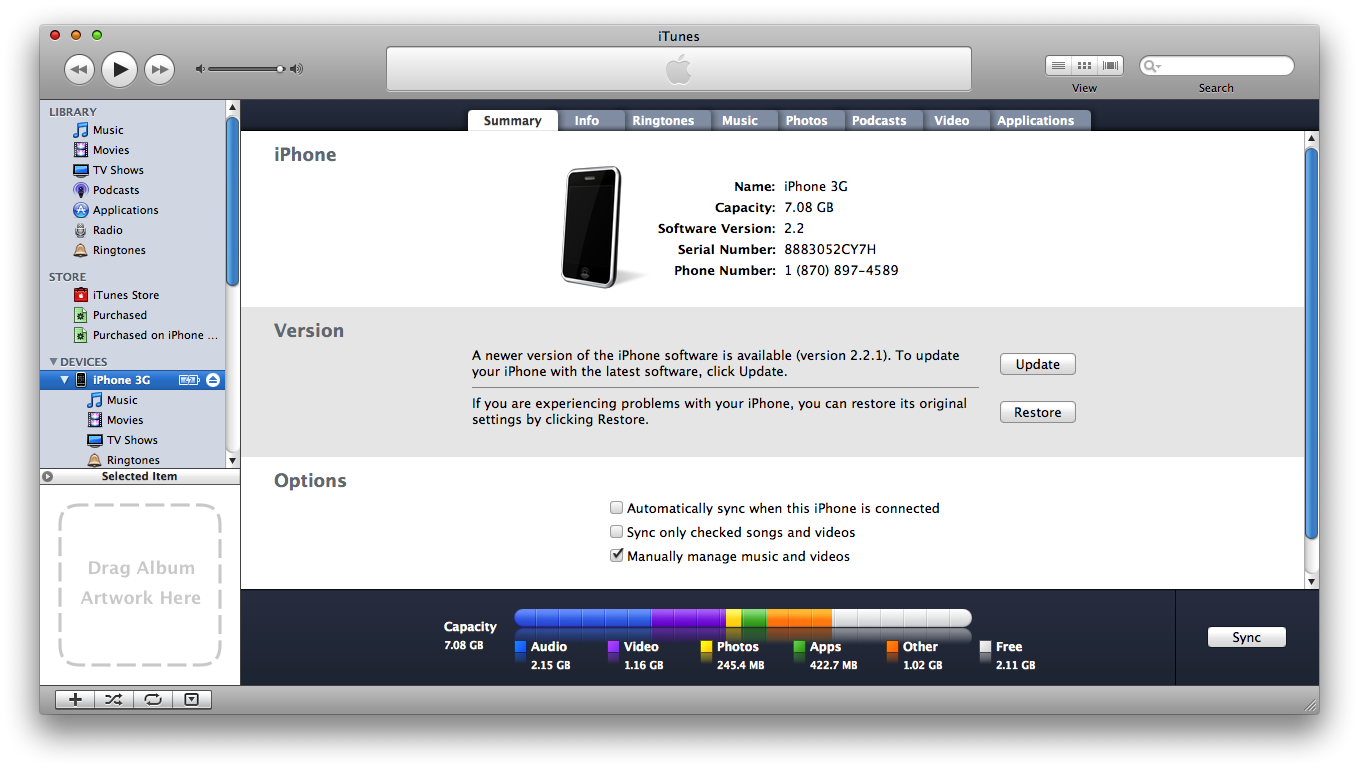The image size is (1359, 769).
Task: Click the low-volume speaker icon
Action: coord(200,69)
